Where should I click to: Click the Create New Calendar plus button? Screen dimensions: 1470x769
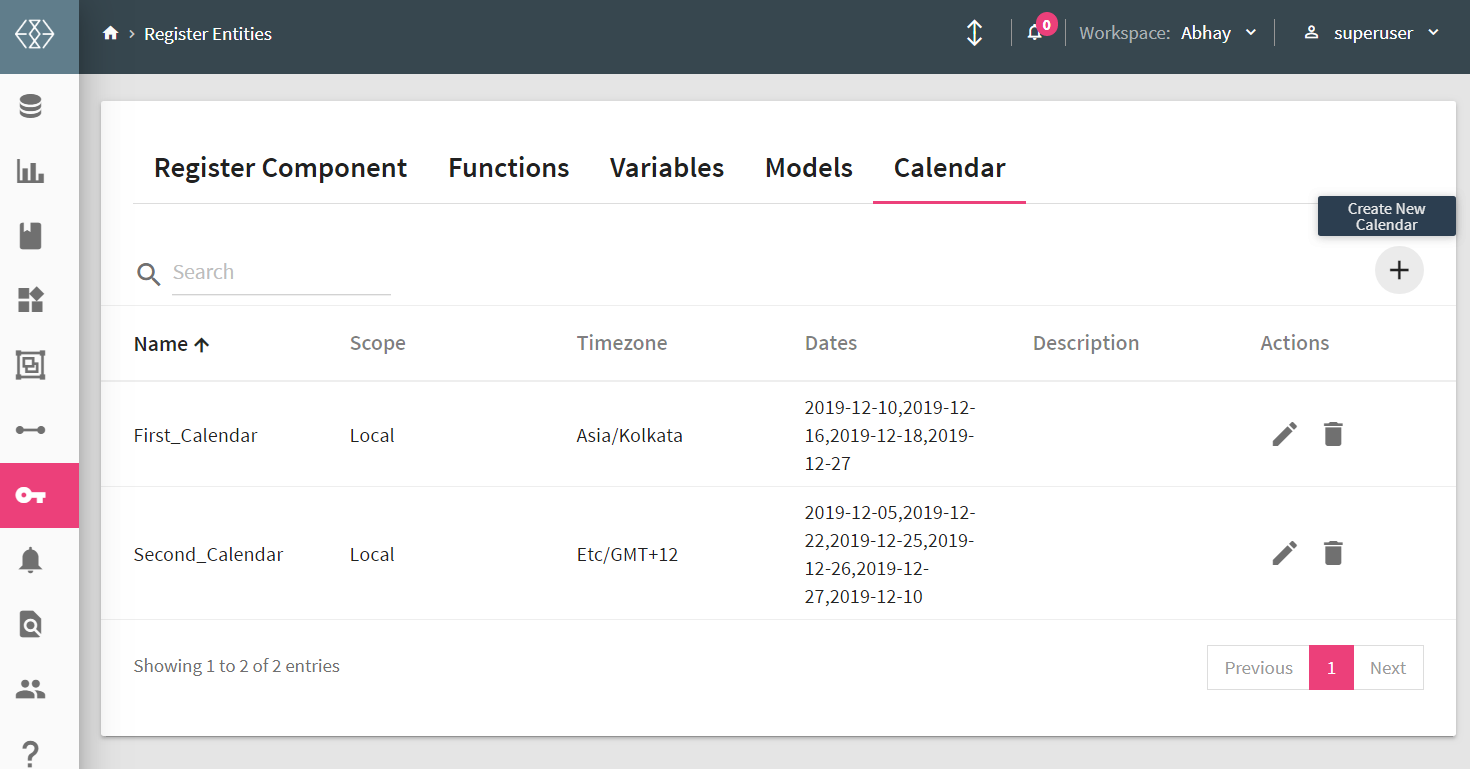[1399, 270]
